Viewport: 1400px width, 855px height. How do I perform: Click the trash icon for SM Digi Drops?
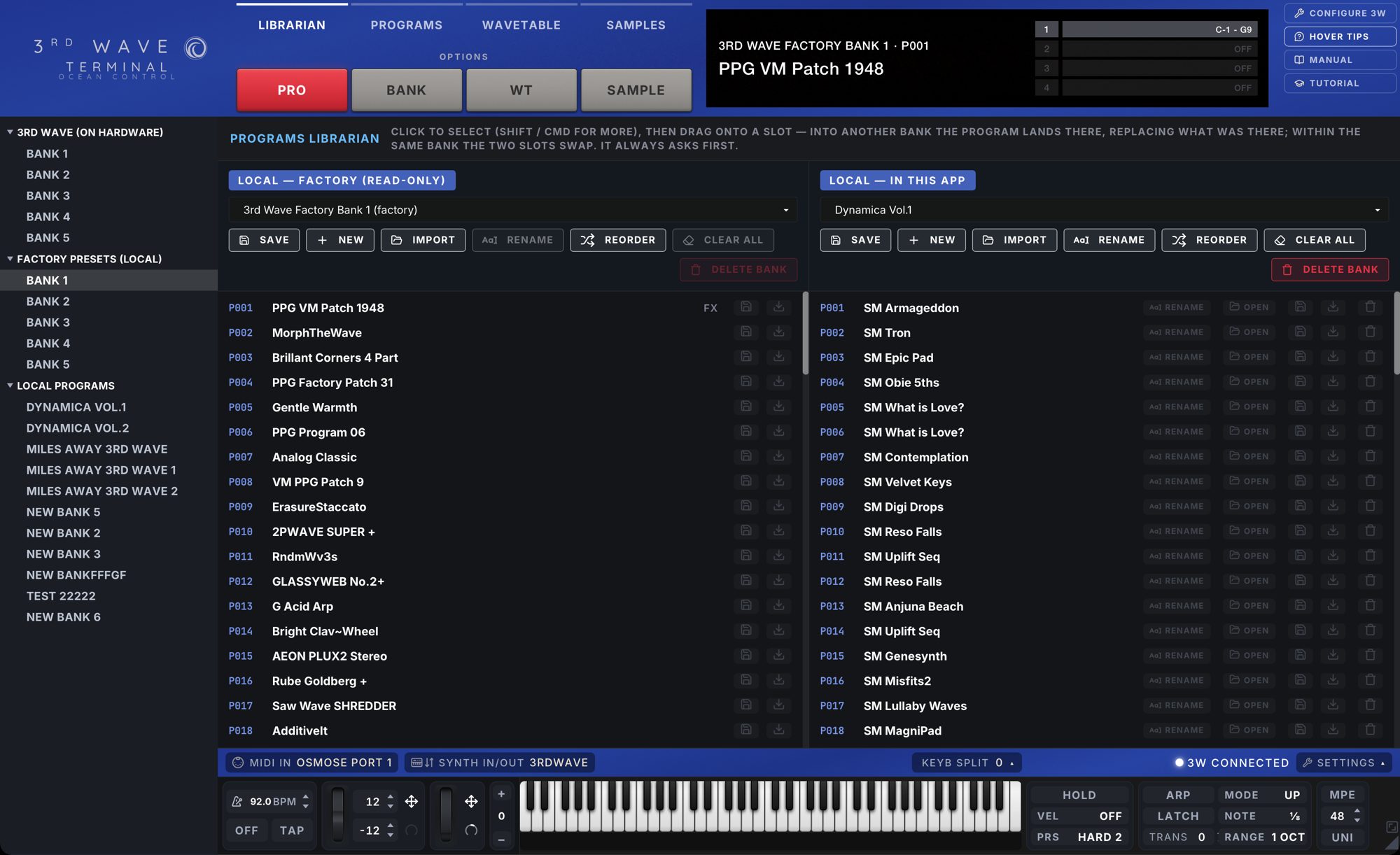click(1370, 506)
